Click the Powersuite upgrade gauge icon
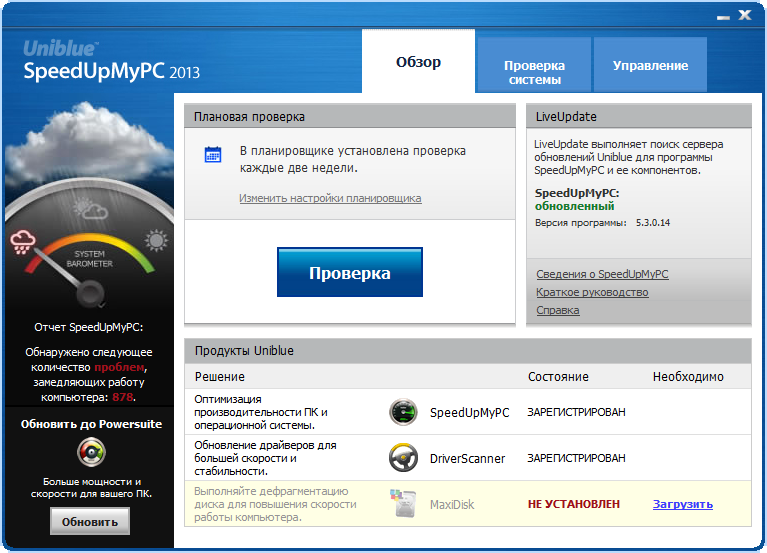Screen dimensions: 767x553 click(89, 453)
